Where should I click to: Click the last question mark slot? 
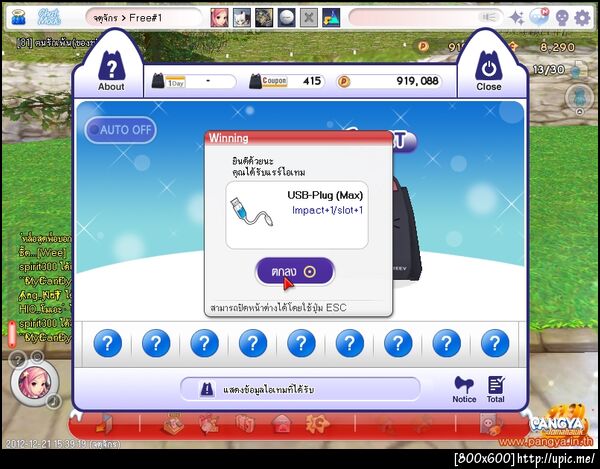point(495,343)
